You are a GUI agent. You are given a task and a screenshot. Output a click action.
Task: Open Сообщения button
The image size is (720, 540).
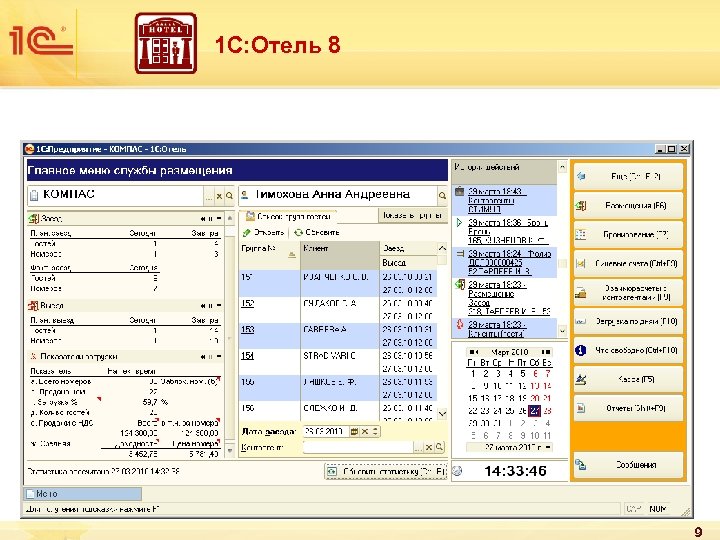point(628,465)
